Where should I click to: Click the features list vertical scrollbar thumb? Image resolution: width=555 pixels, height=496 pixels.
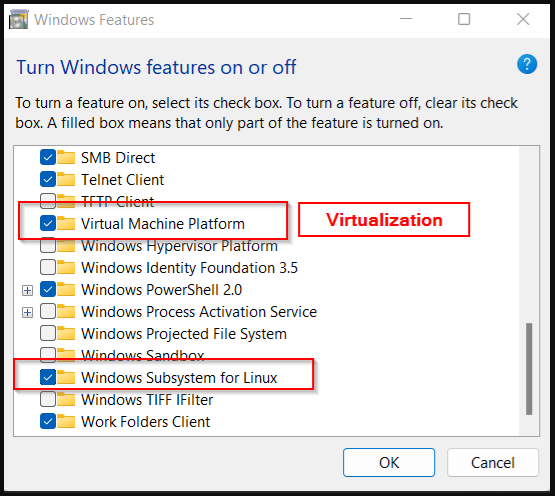(x=529, y=368)
